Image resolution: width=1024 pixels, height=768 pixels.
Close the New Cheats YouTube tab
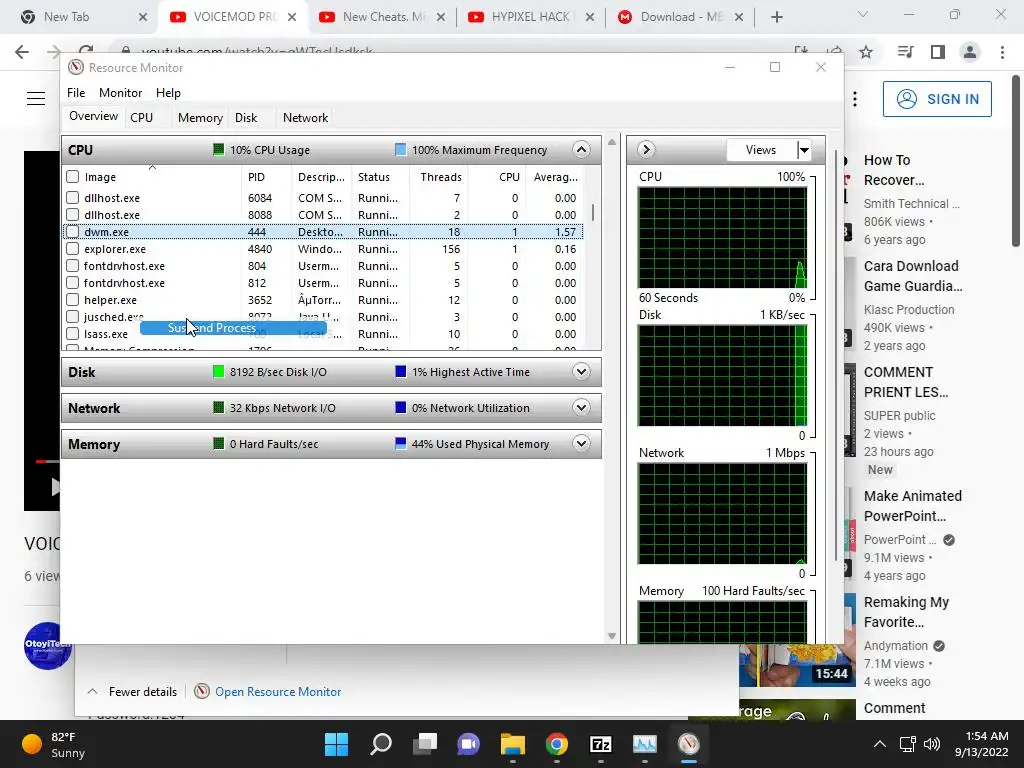coord(441,18)
